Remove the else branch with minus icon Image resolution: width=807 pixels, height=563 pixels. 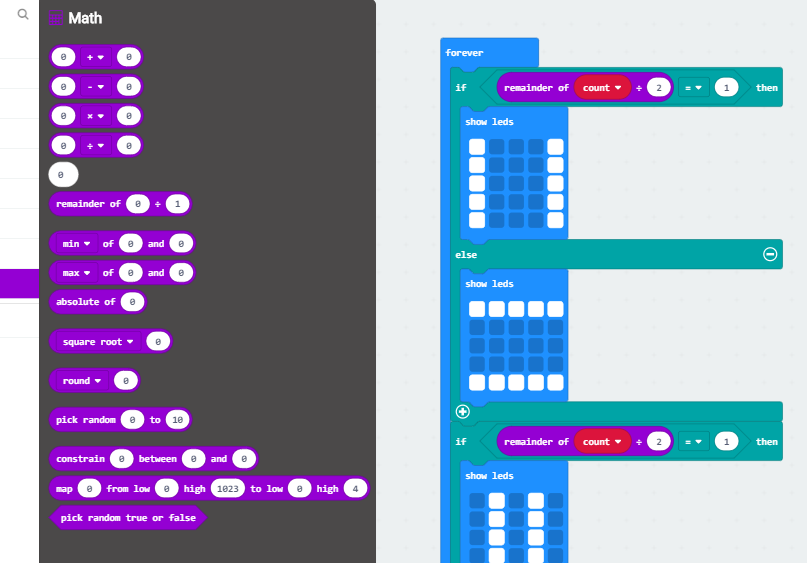[x=770, y=254]
